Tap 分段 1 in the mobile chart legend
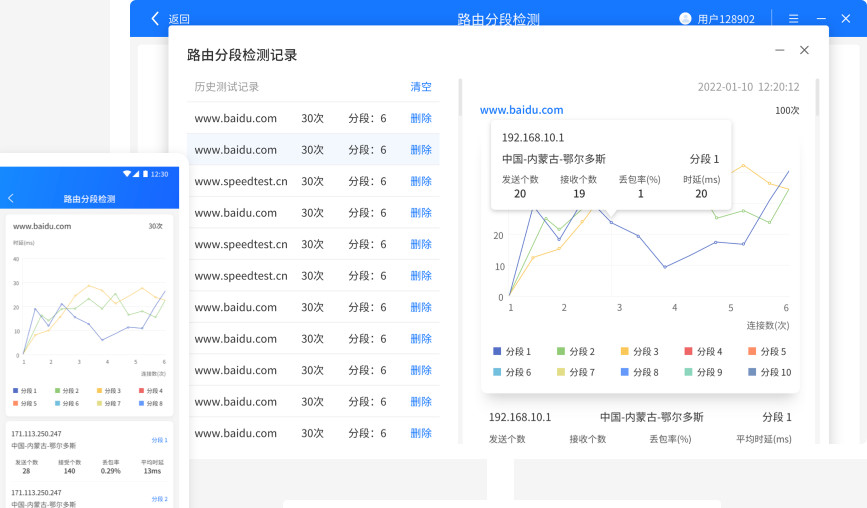Image resolution: width=867 pixels, height=508 pixels. (x=25, y=390)
